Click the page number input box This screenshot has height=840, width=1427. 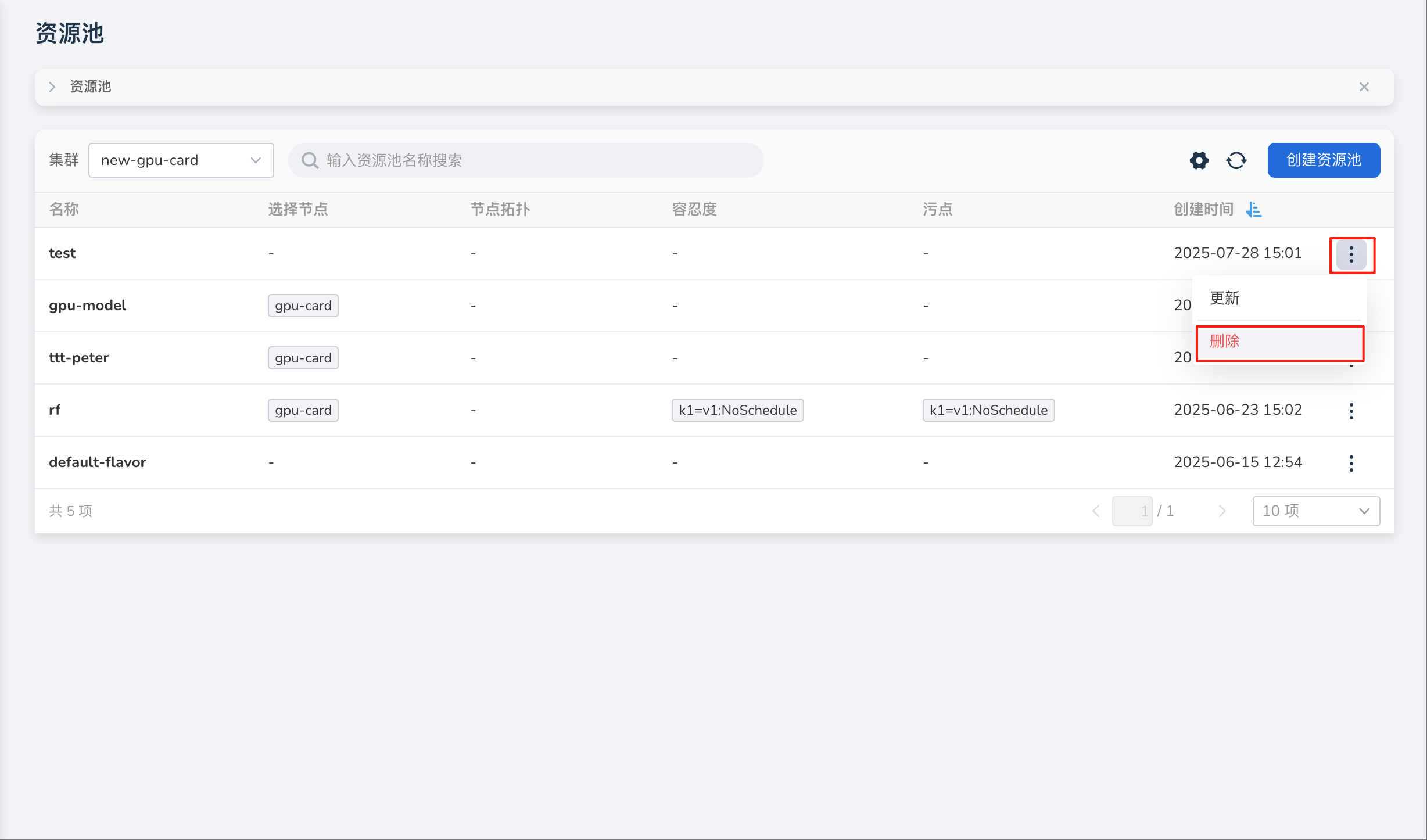[x=1132, y=511]
